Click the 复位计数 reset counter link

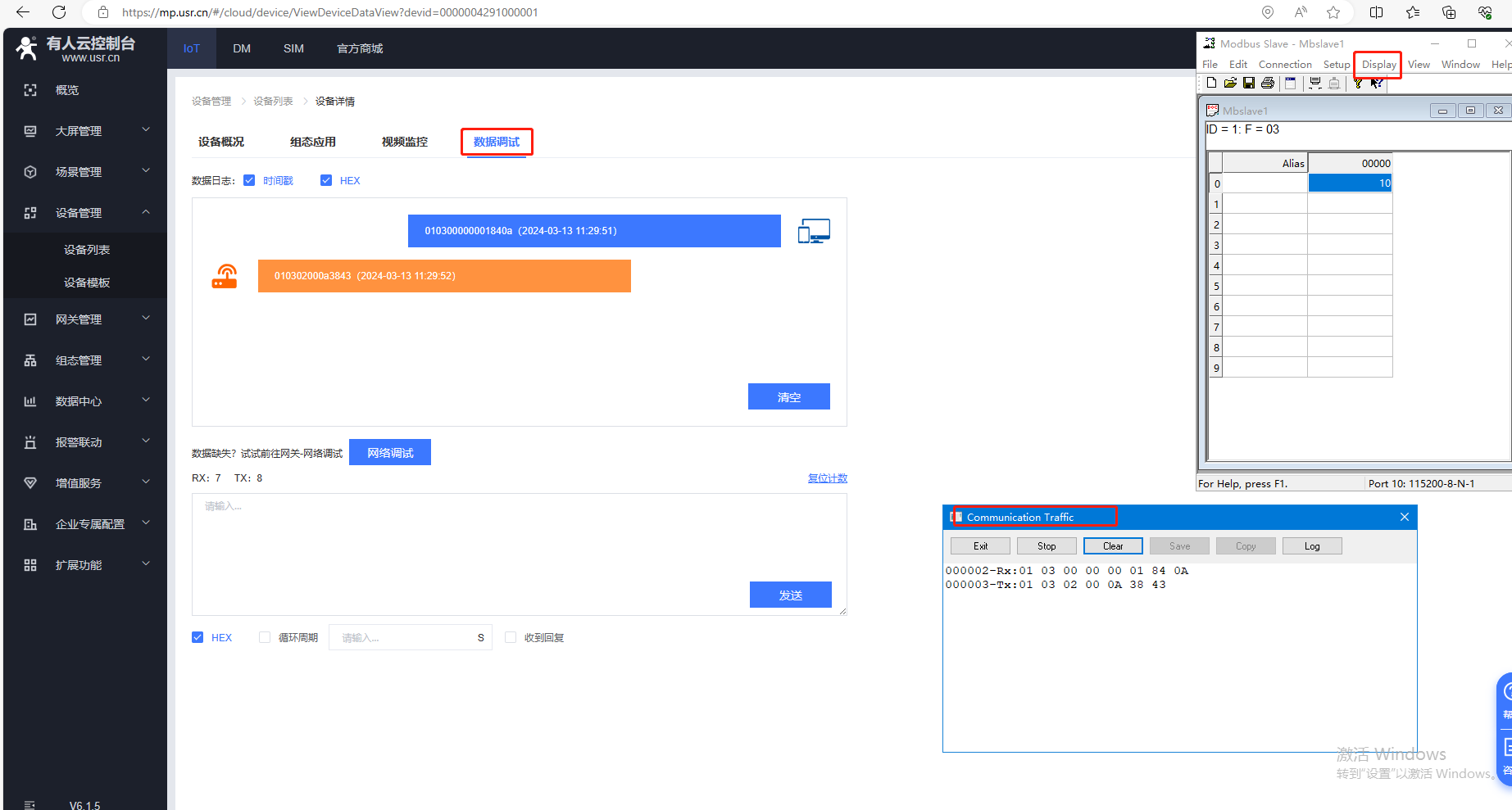(x=828, y=478)
